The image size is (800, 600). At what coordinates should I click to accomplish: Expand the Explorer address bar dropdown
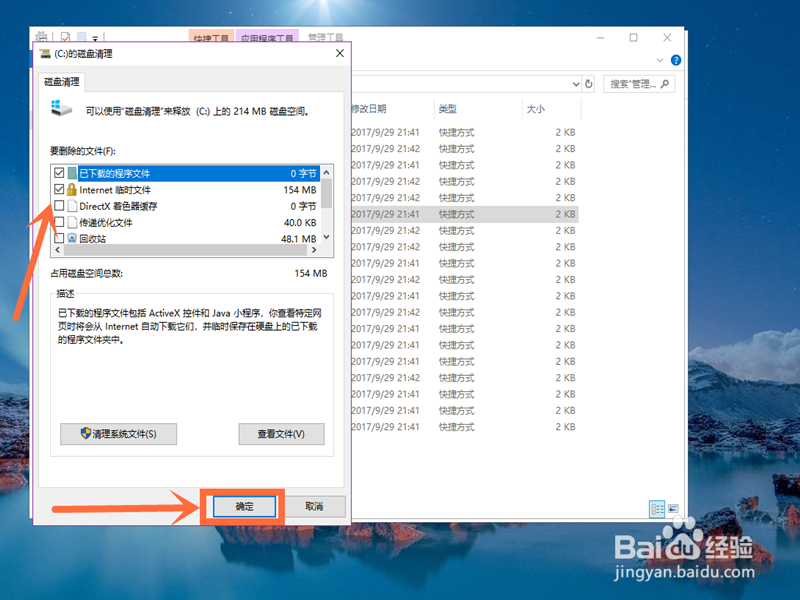[x=576, y=84]
